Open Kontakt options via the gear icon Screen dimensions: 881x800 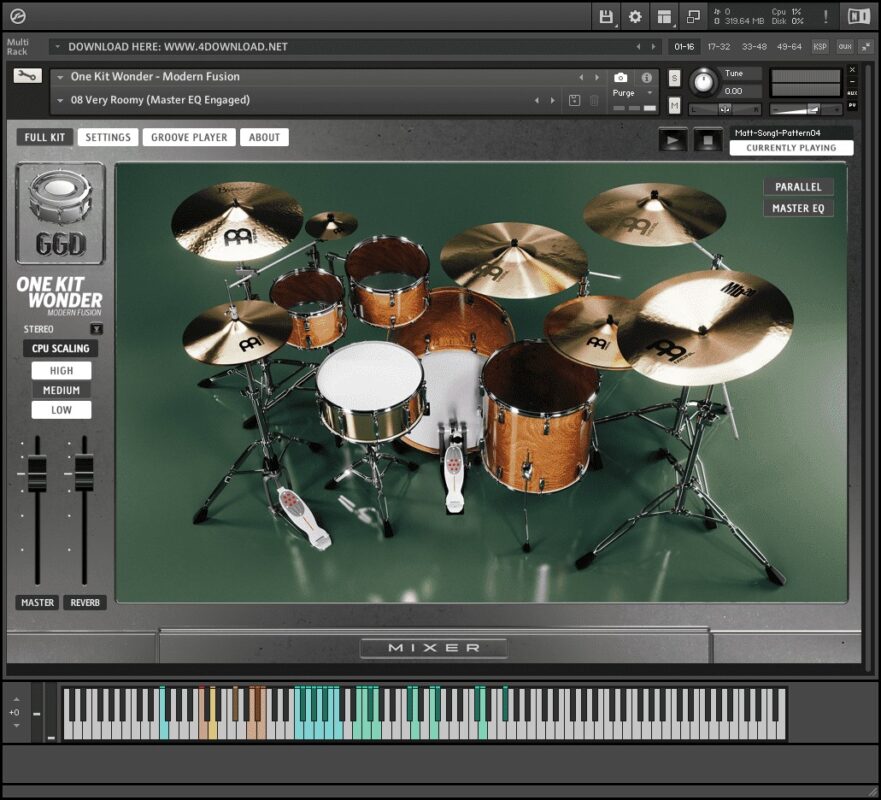(x=635, y=16)
